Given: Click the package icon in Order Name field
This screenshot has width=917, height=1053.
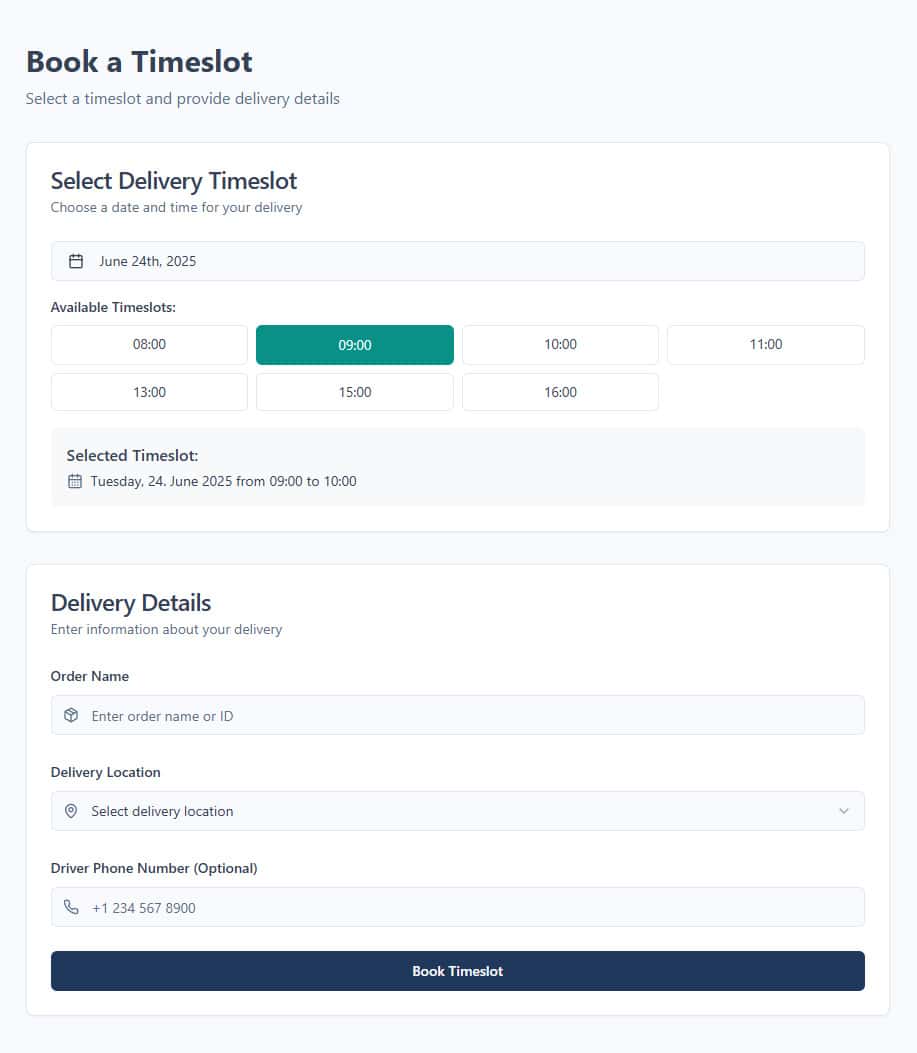Looking at the screenshot, I should [70, 715].
